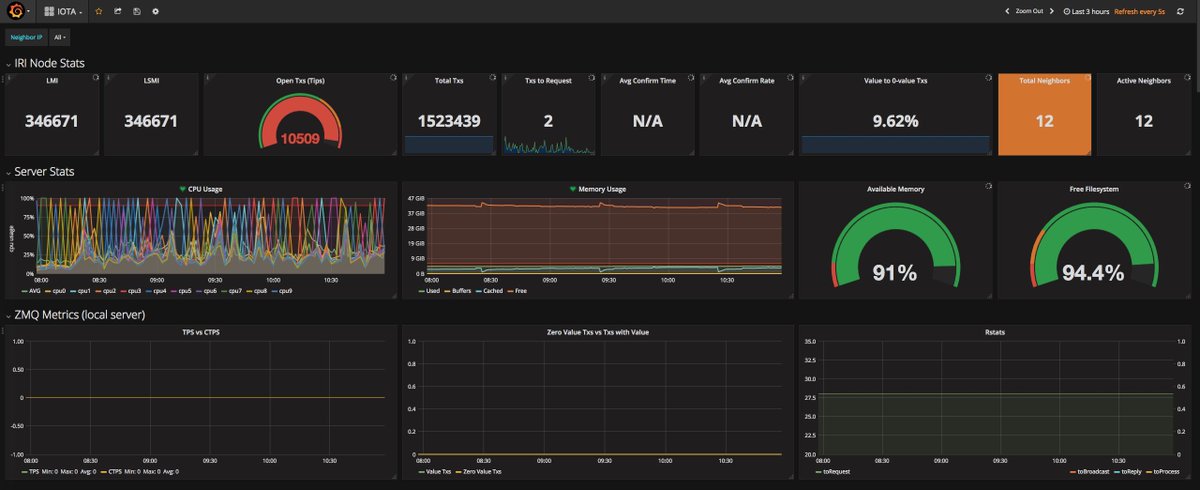Shift time range back with left arrow
1200x490 pixels.
1007,11
